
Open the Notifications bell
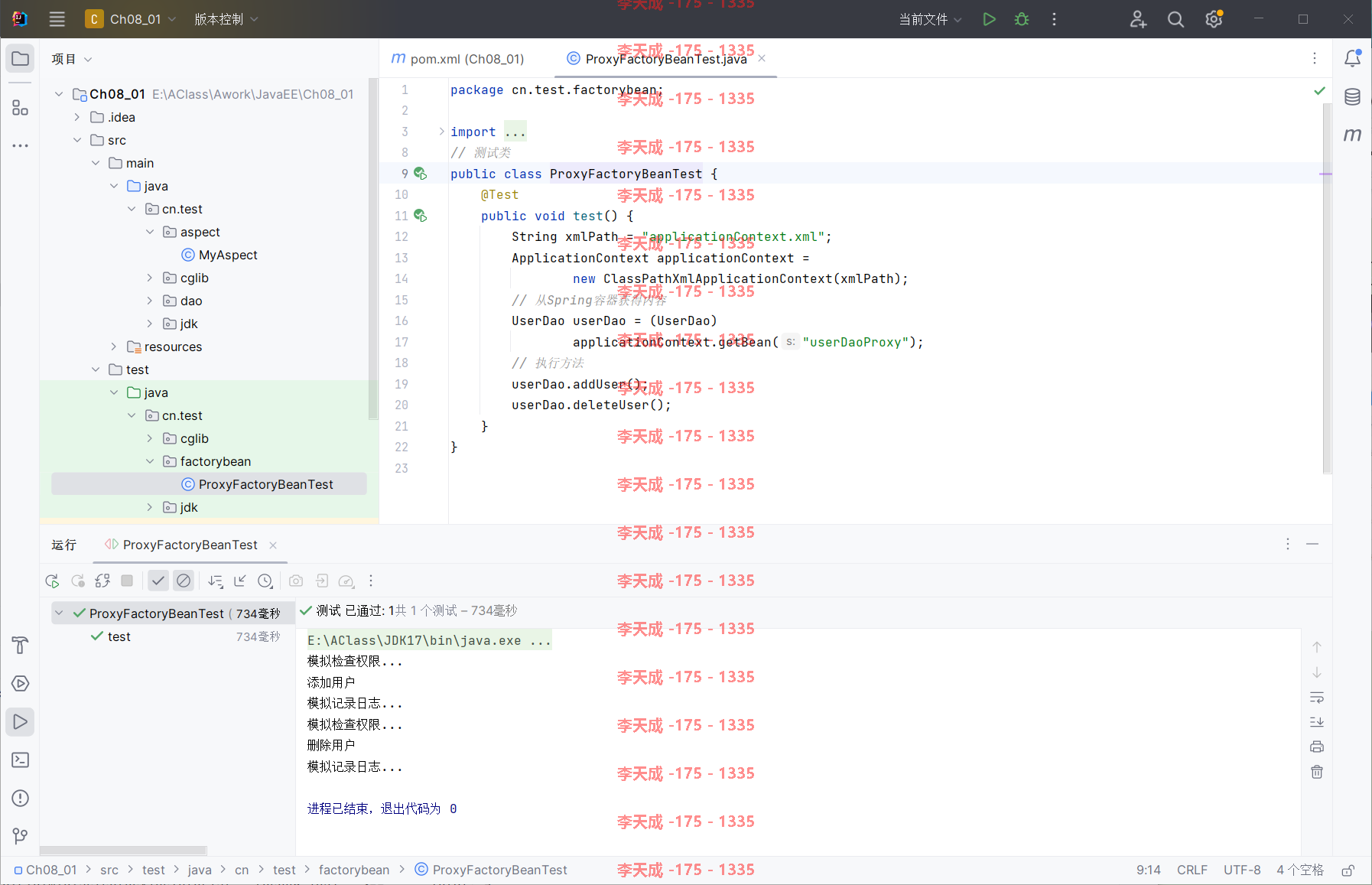[x=1352, y=58]
